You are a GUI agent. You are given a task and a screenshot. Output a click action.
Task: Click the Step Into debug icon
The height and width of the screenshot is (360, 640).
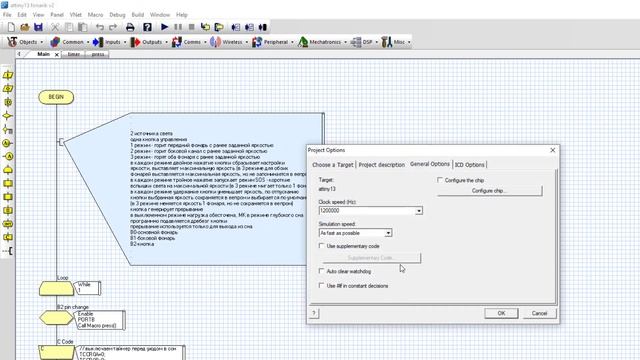205,27
